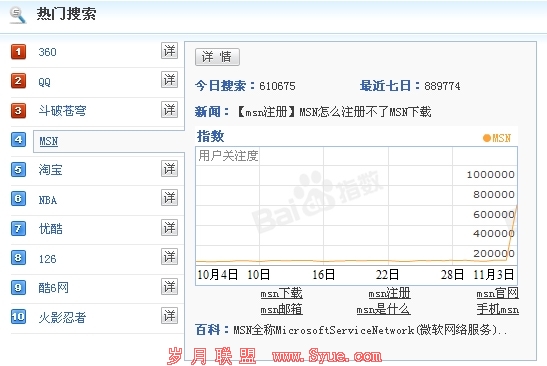This screenshot has width=547, height=366.
Task: Click the rank 8 badge for 126
Action: (x=18, y=258)
